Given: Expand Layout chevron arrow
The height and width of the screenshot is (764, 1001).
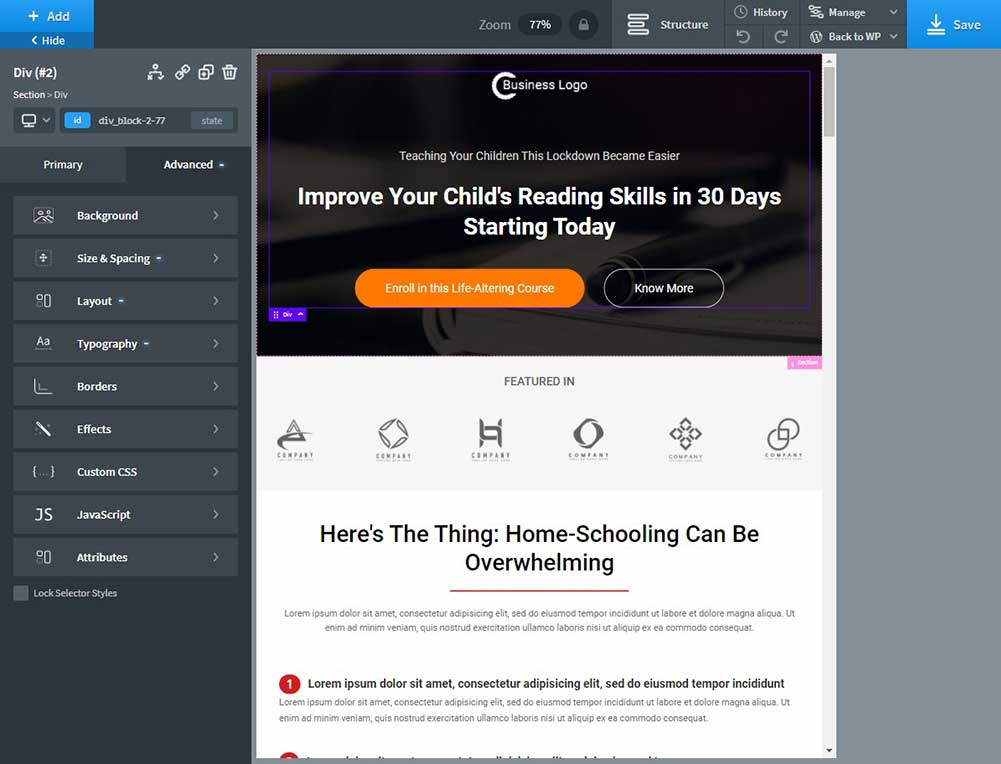Looking at the screenshot, I should point(216,301).
